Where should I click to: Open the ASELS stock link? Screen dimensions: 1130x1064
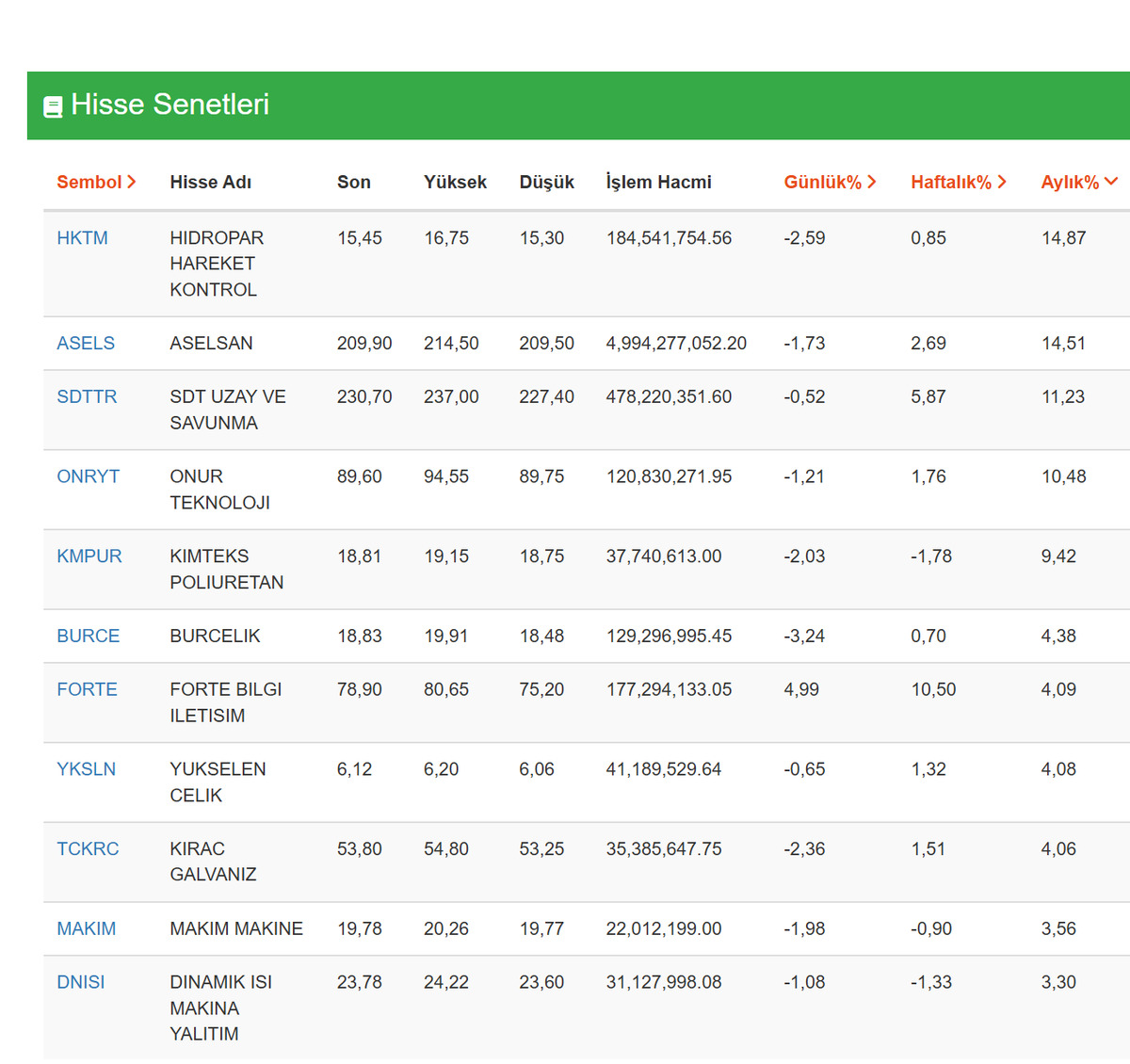tap(86, 344)
